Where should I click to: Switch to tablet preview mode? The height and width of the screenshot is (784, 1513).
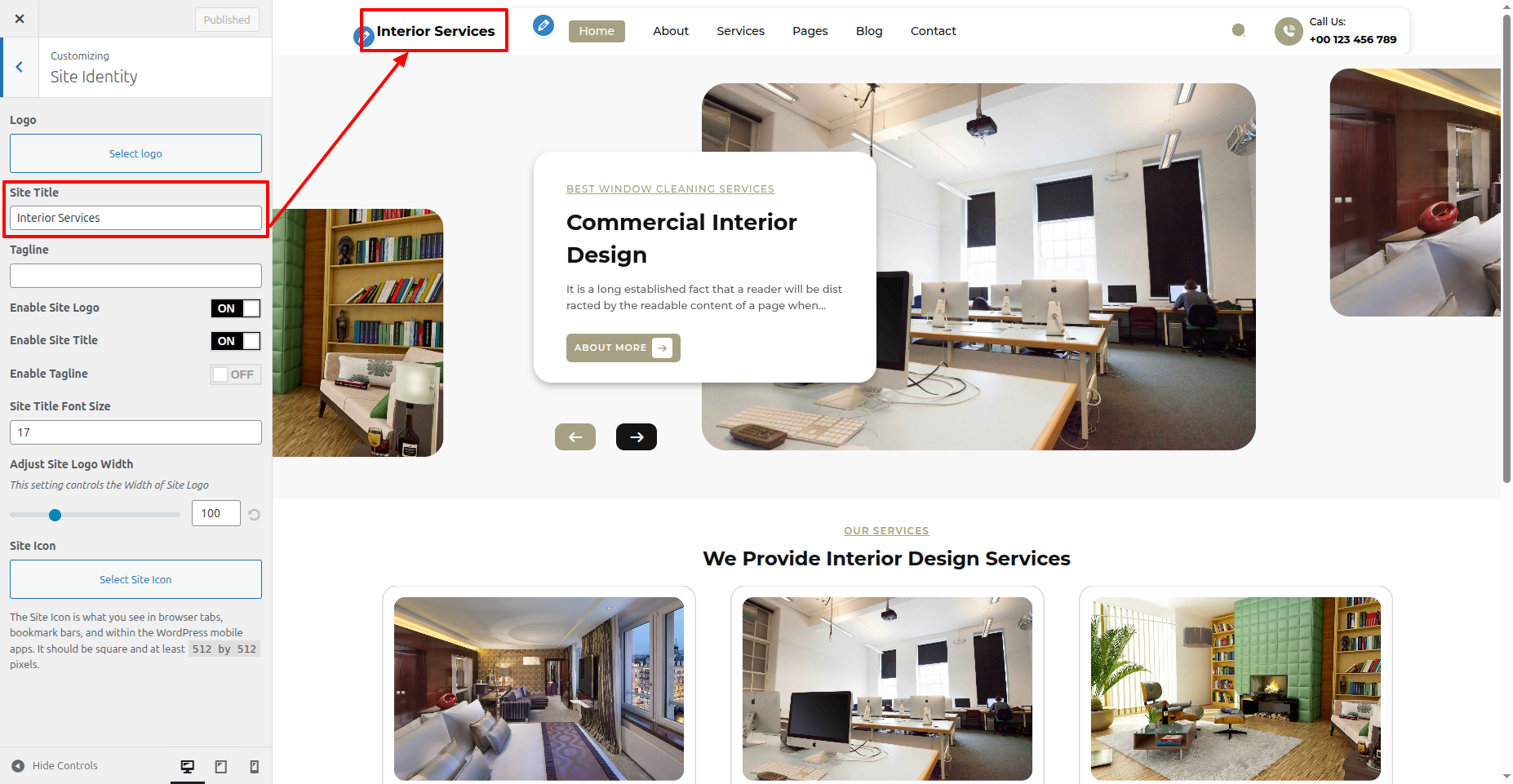click(x=221, y=766)
